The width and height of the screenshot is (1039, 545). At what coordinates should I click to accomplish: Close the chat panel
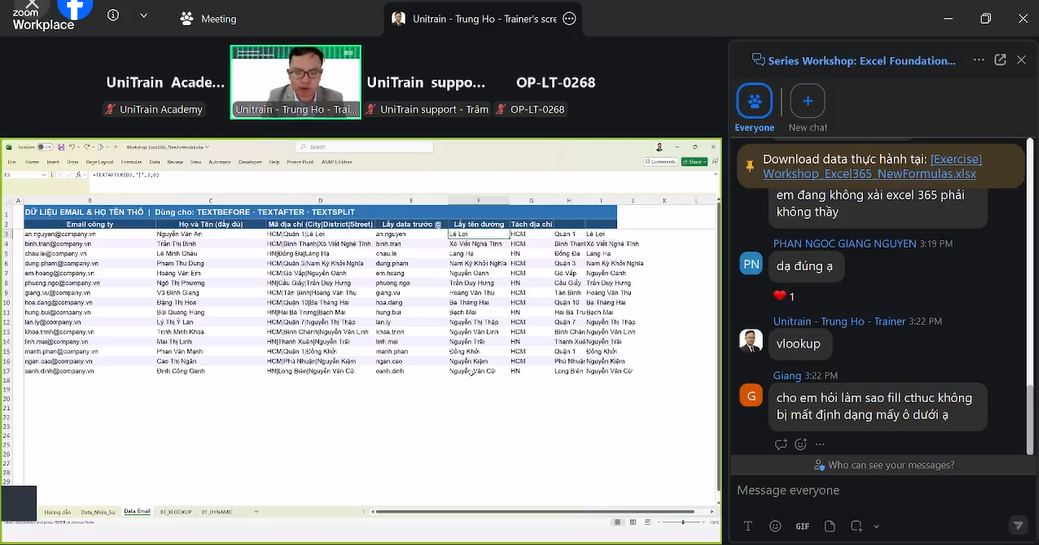tap(1021, 60)
